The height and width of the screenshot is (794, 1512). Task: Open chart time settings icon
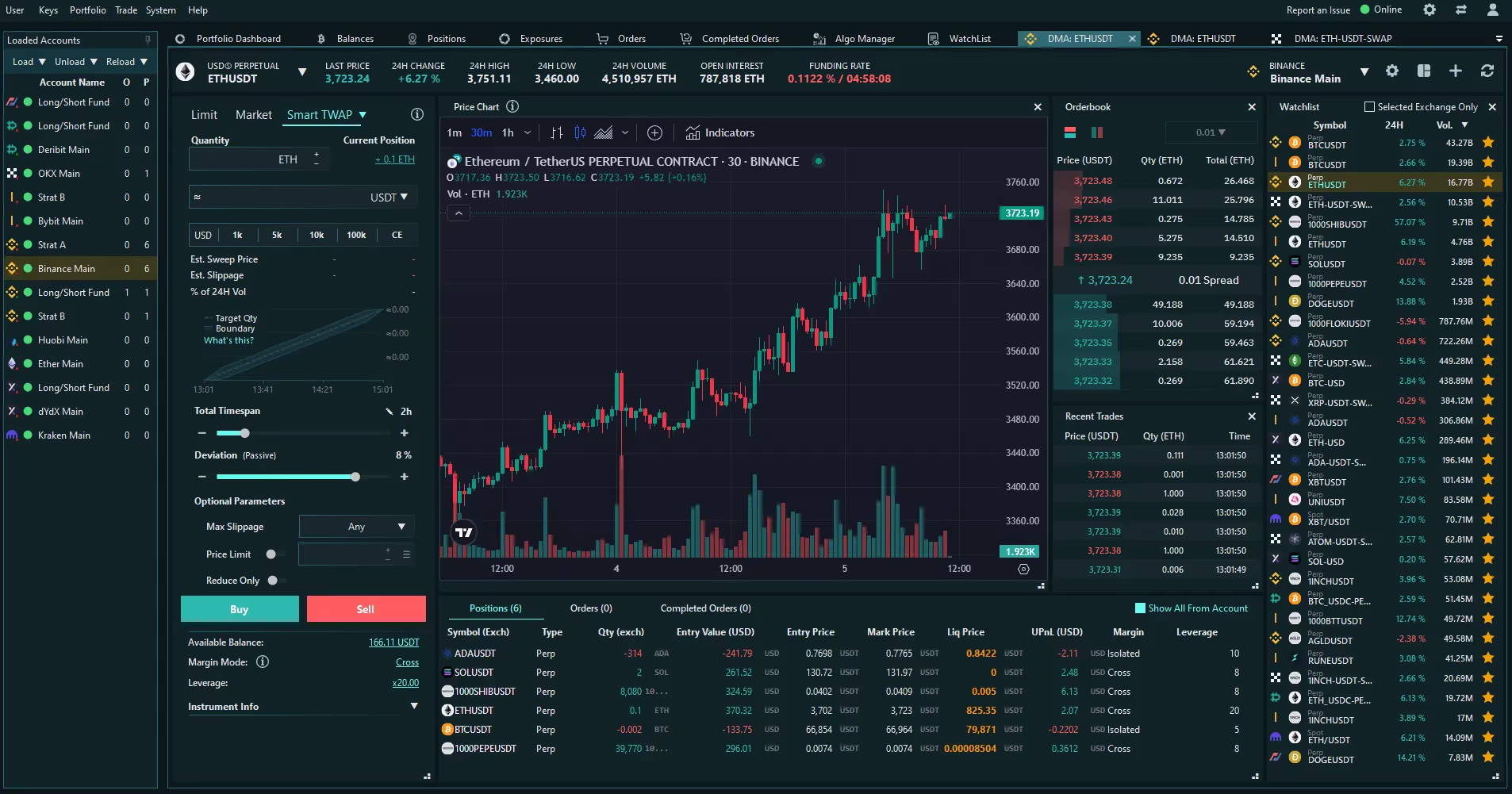pos(1023,569)
